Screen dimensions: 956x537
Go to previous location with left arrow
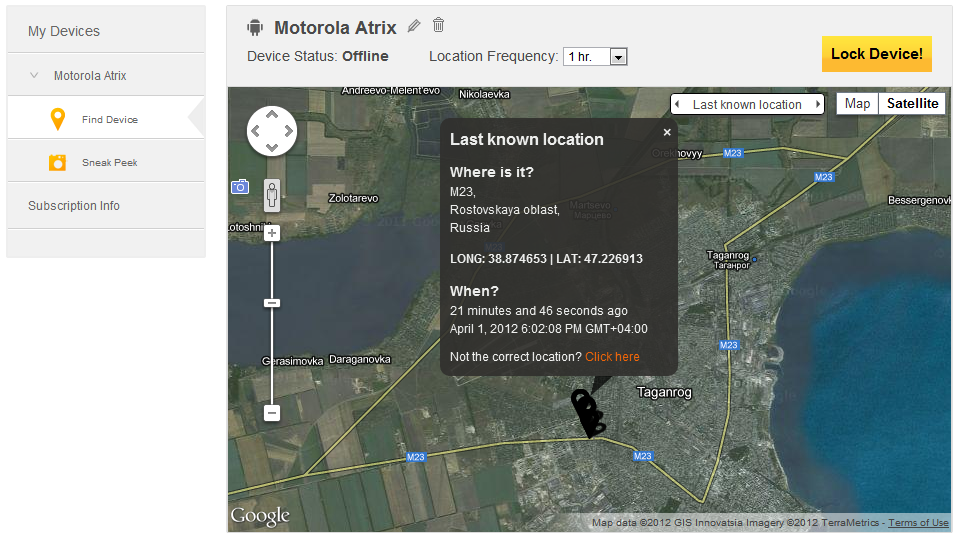click(677, 104)
